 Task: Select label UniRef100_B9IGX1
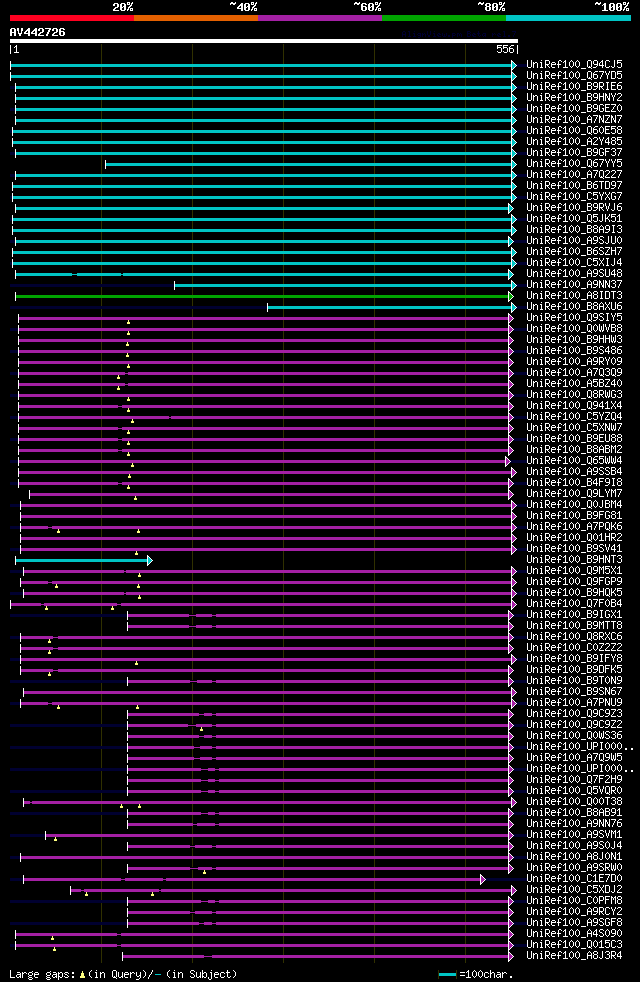[574, 615]
